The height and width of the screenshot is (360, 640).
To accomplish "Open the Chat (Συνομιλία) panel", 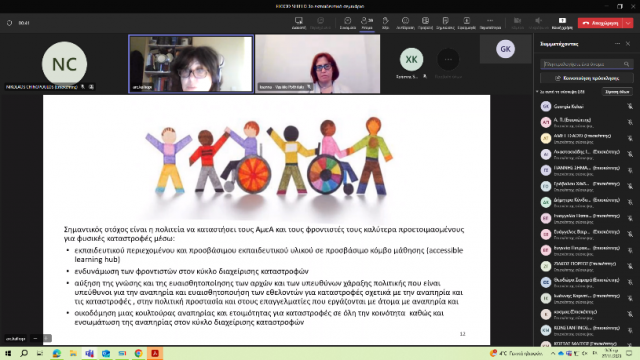I will coord(347,23).
